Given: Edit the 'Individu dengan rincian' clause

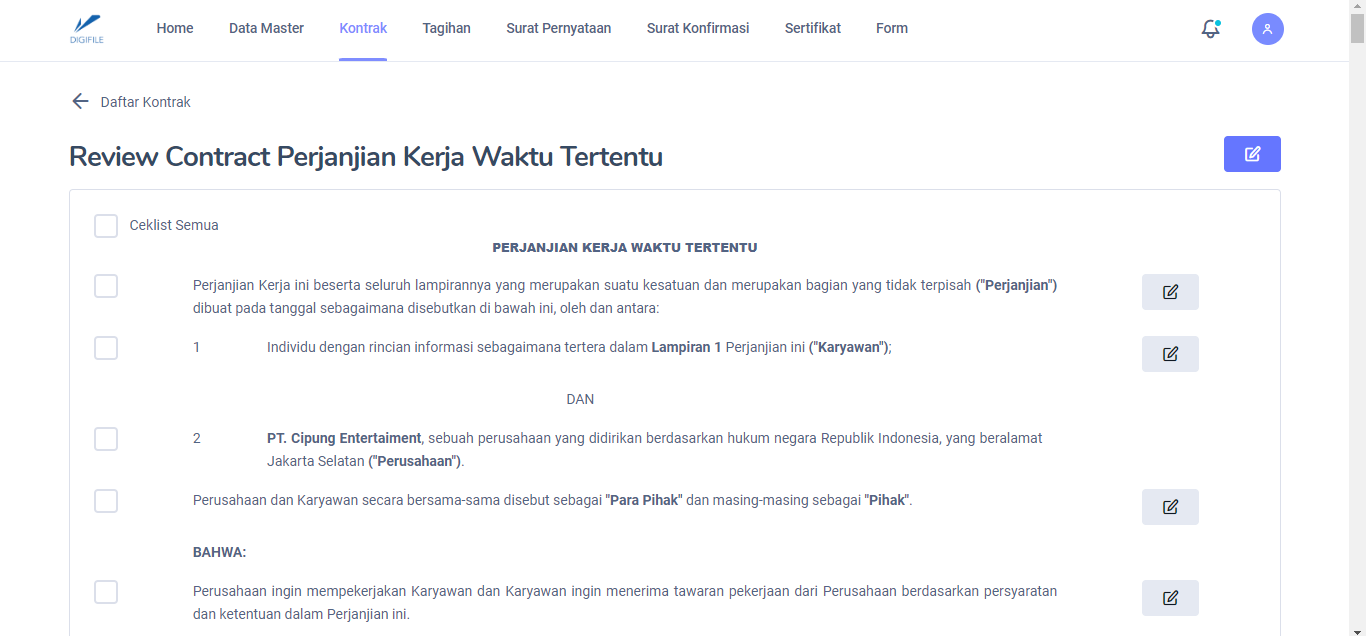Looking at the screenshot, I should point(1170,354).
